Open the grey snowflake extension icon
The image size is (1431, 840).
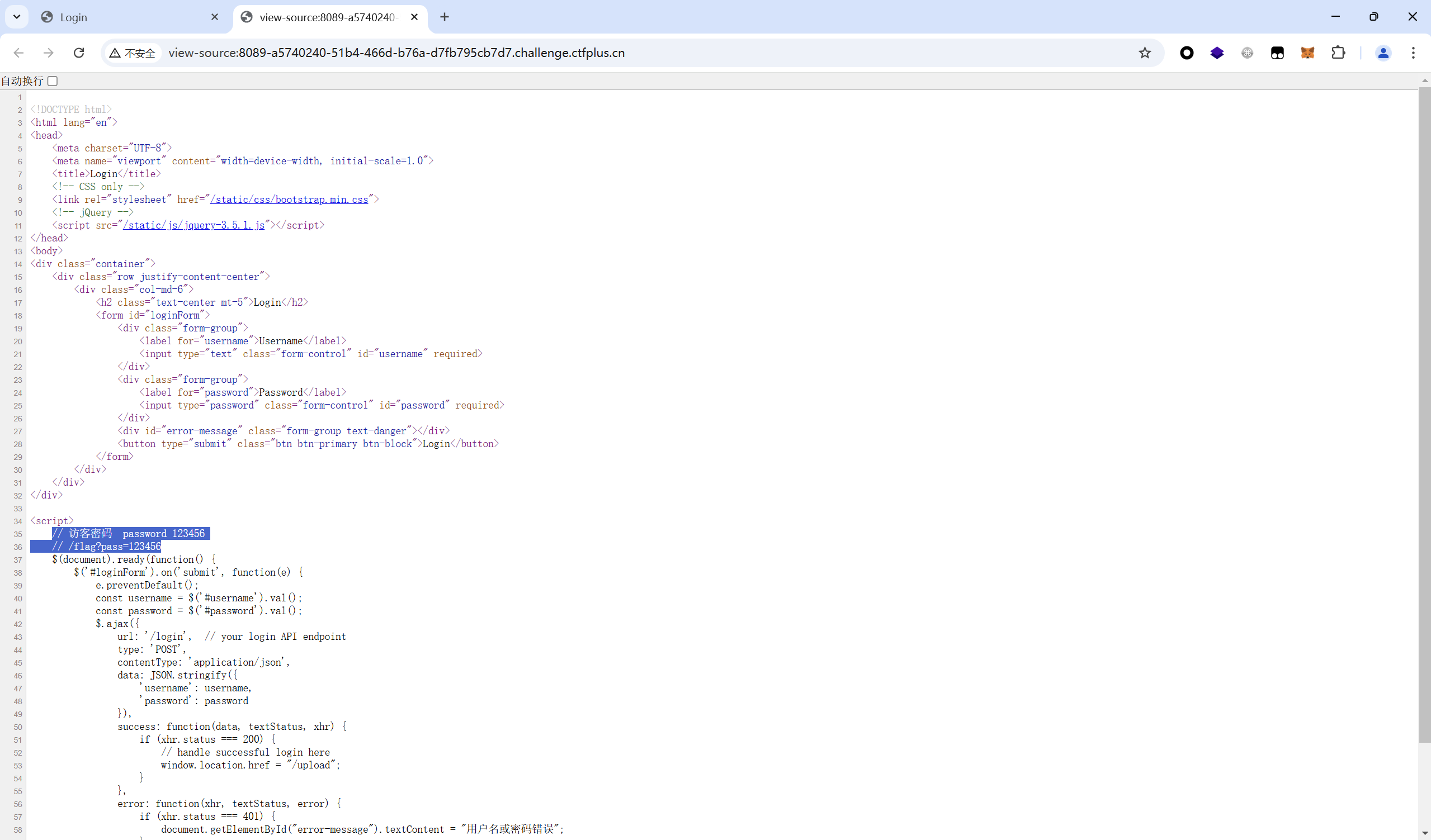(1247, 53)
